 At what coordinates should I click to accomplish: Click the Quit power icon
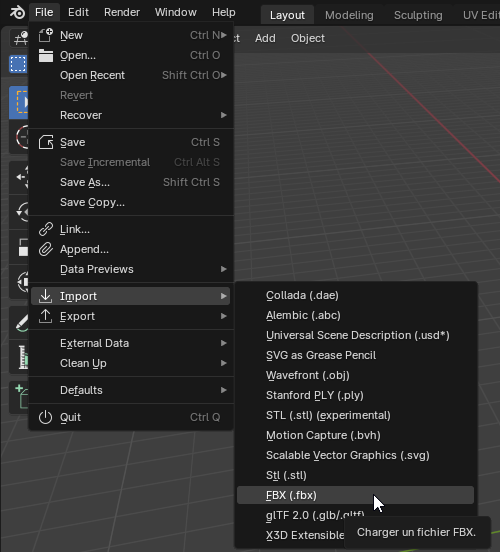pos(45,417)
